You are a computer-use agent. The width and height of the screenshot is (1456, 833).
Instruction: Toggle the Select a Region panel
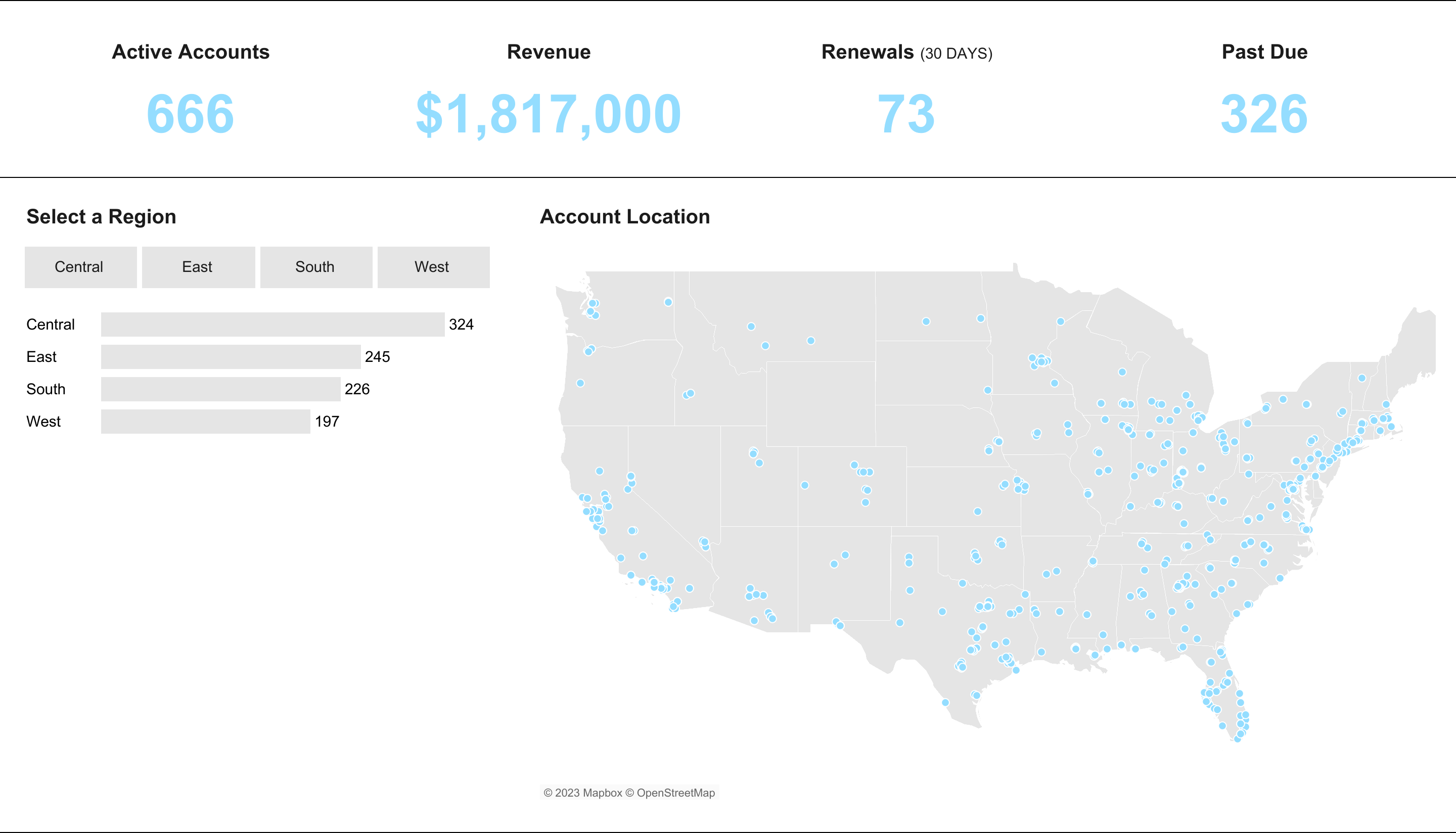click(x=102, y=215)
